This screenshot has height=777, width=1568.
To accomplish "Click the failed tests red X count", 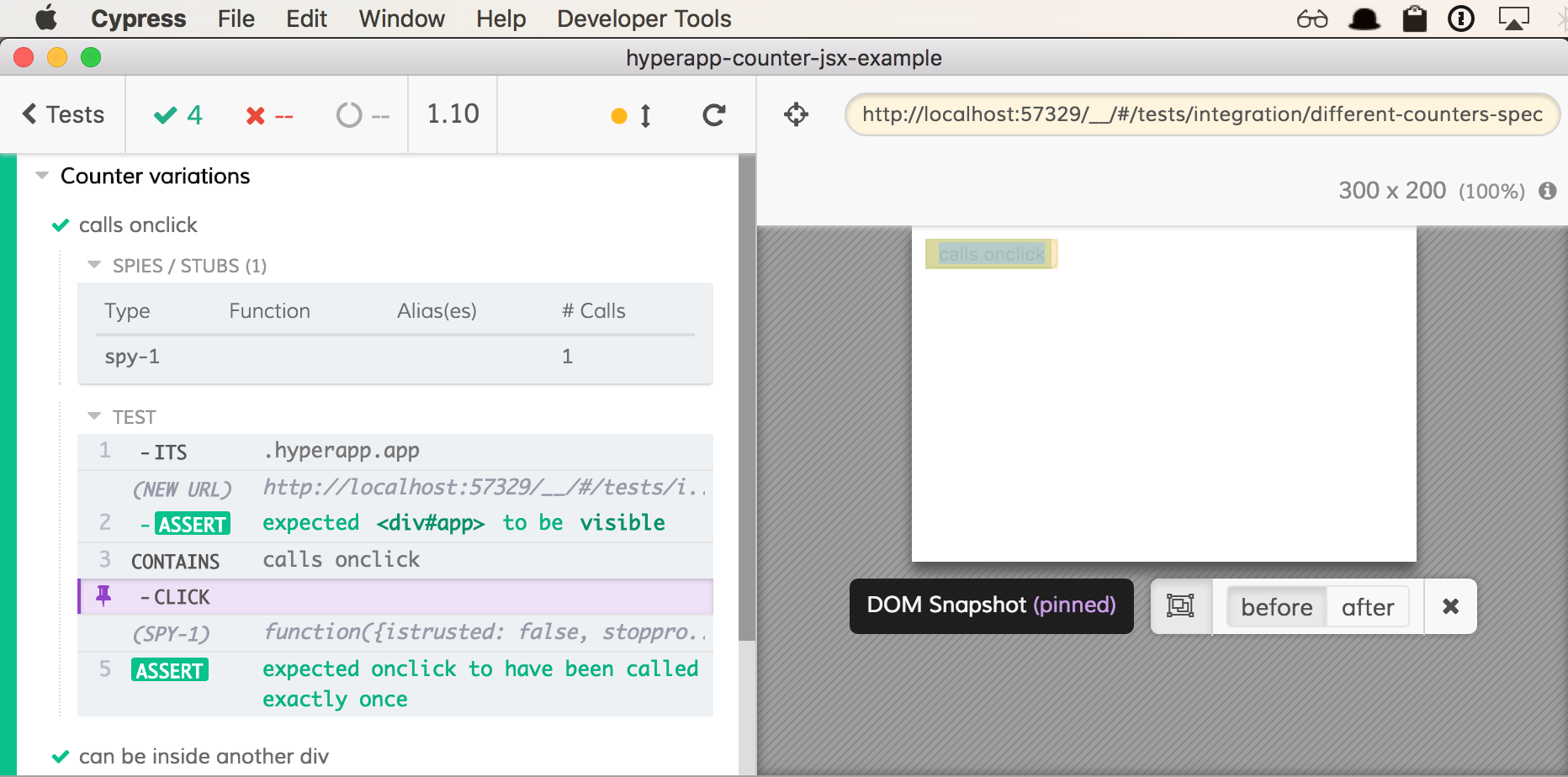I will pyautogui.click(x=269, y=114).
